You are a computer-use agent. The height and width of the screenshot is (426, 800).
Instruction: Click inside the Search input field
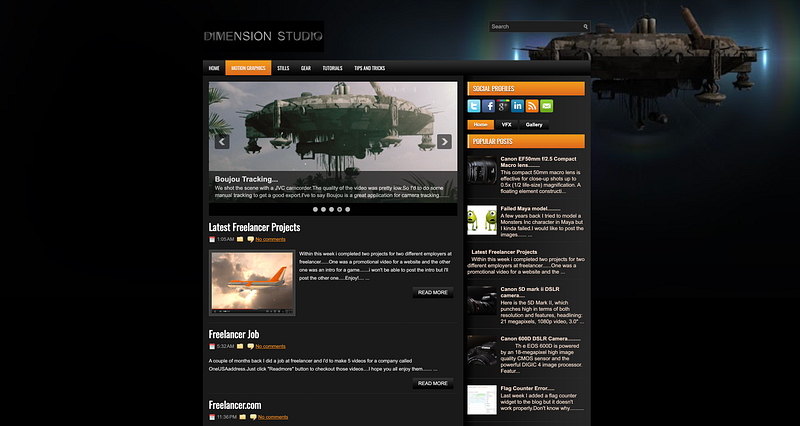click(x=536, y=27)
